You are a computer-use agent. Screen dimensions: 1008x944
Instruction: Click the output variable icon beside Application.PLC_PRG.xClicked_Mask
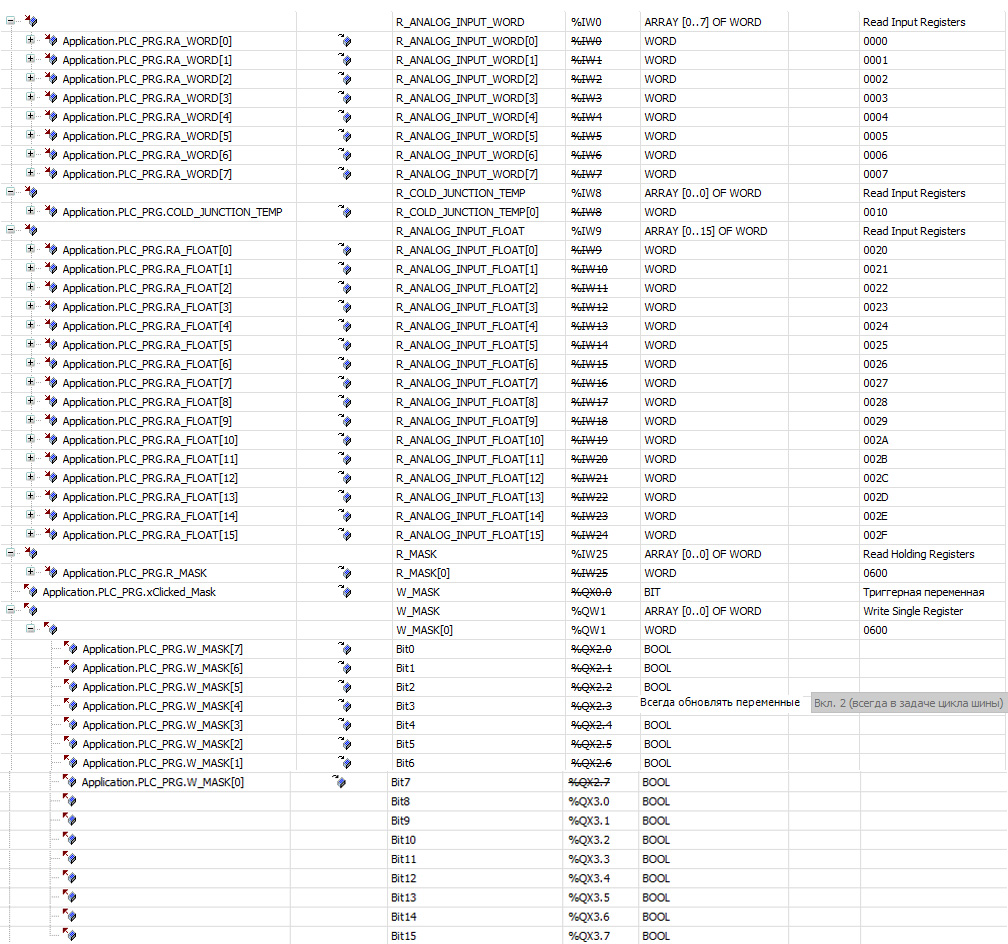click(31, 592)
